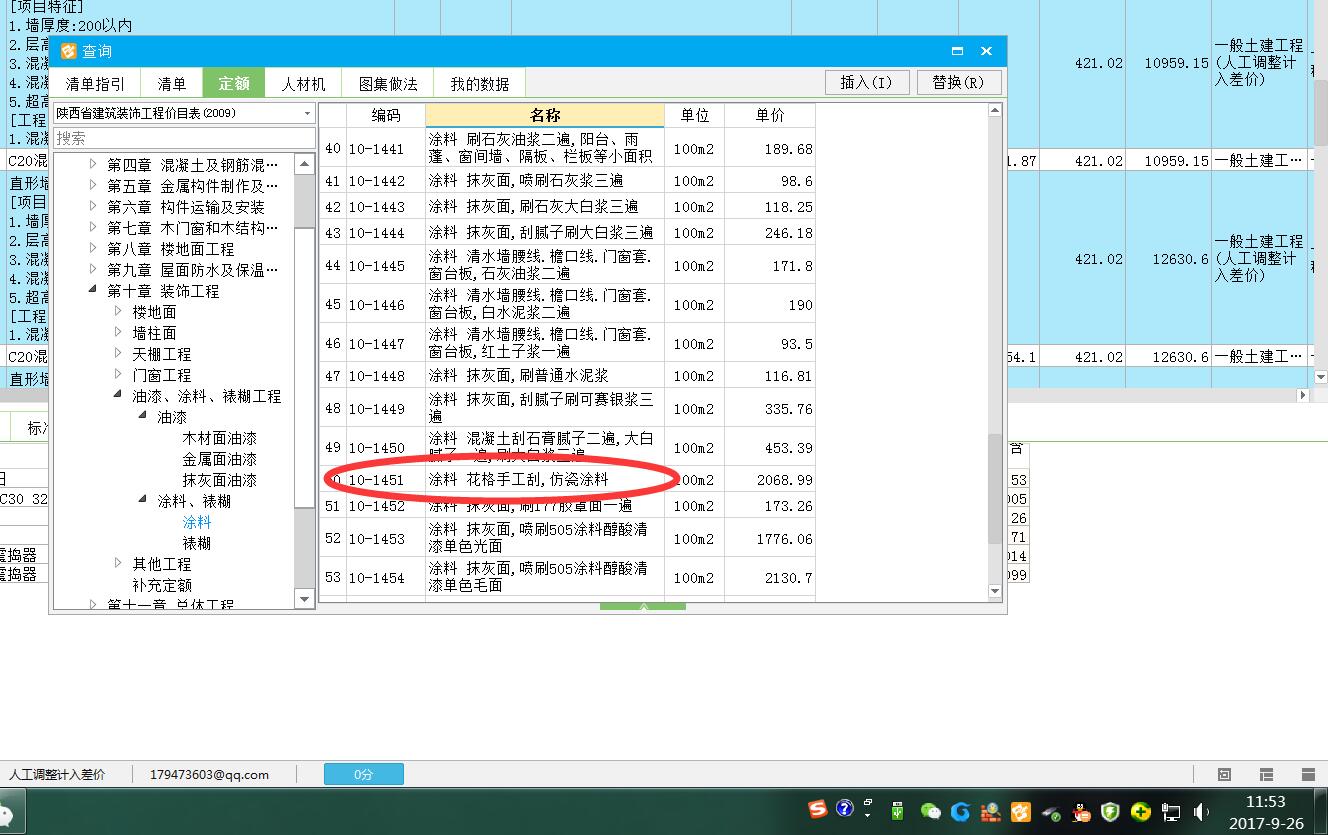Click the QQ penguin tray icon
1328x835 pixels.
1082,811
